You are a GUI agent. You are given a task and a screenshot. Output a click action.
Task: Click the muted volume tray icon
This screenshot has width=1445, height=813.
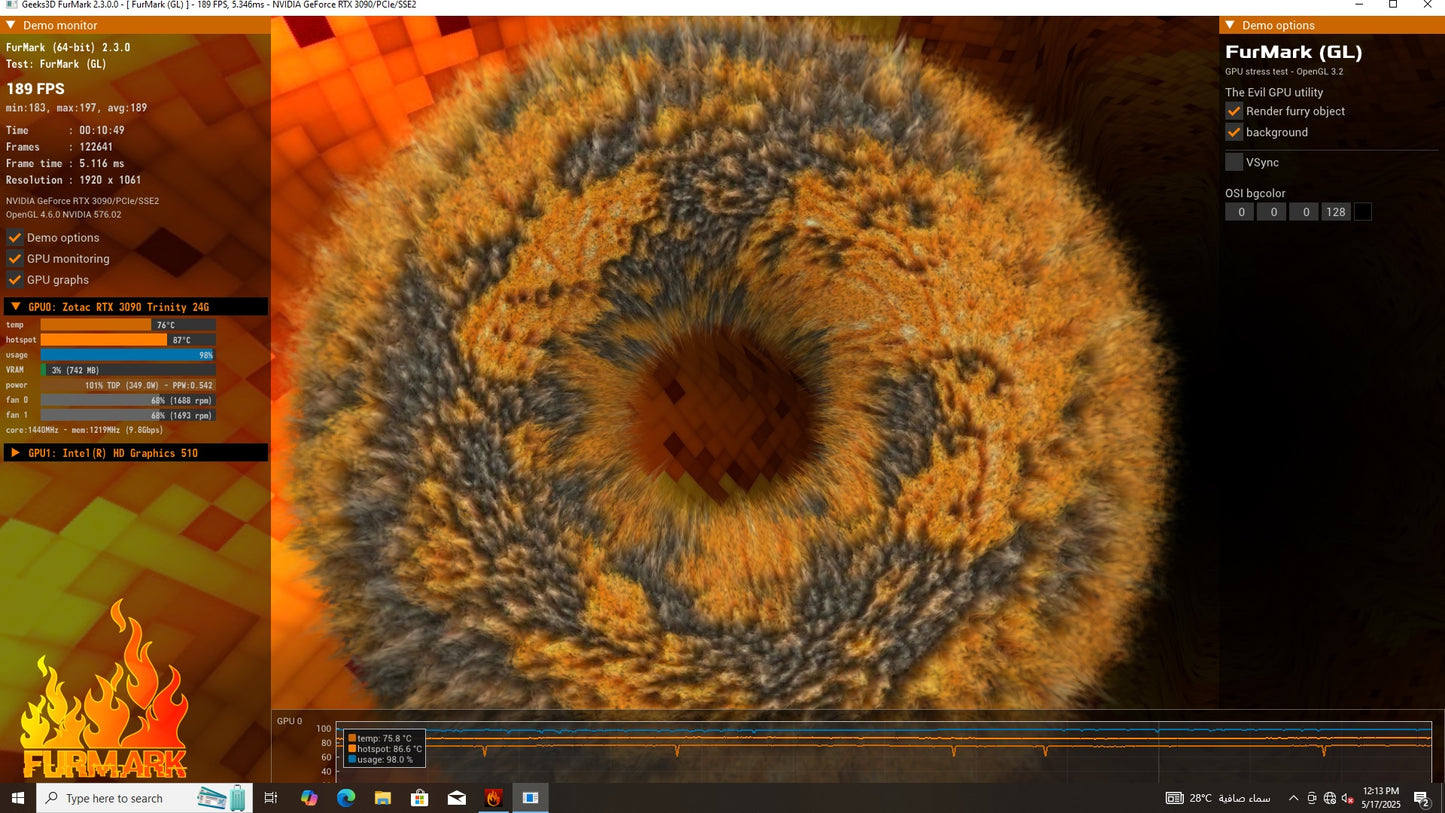[x=1348, y=798]
